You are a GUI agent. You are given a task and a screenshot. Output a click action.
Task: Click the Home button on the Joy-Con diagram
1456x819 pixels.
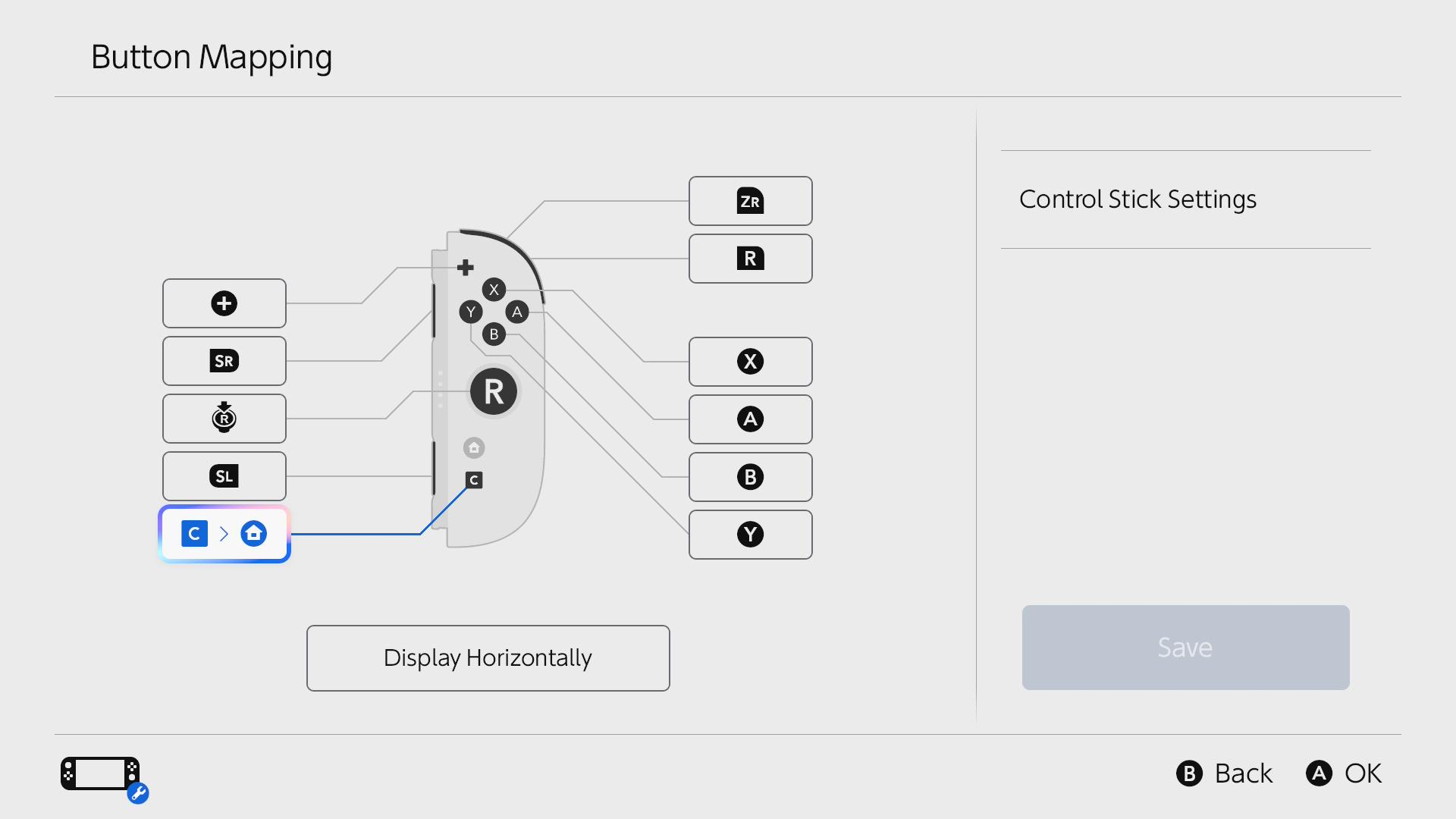[474, 448]
